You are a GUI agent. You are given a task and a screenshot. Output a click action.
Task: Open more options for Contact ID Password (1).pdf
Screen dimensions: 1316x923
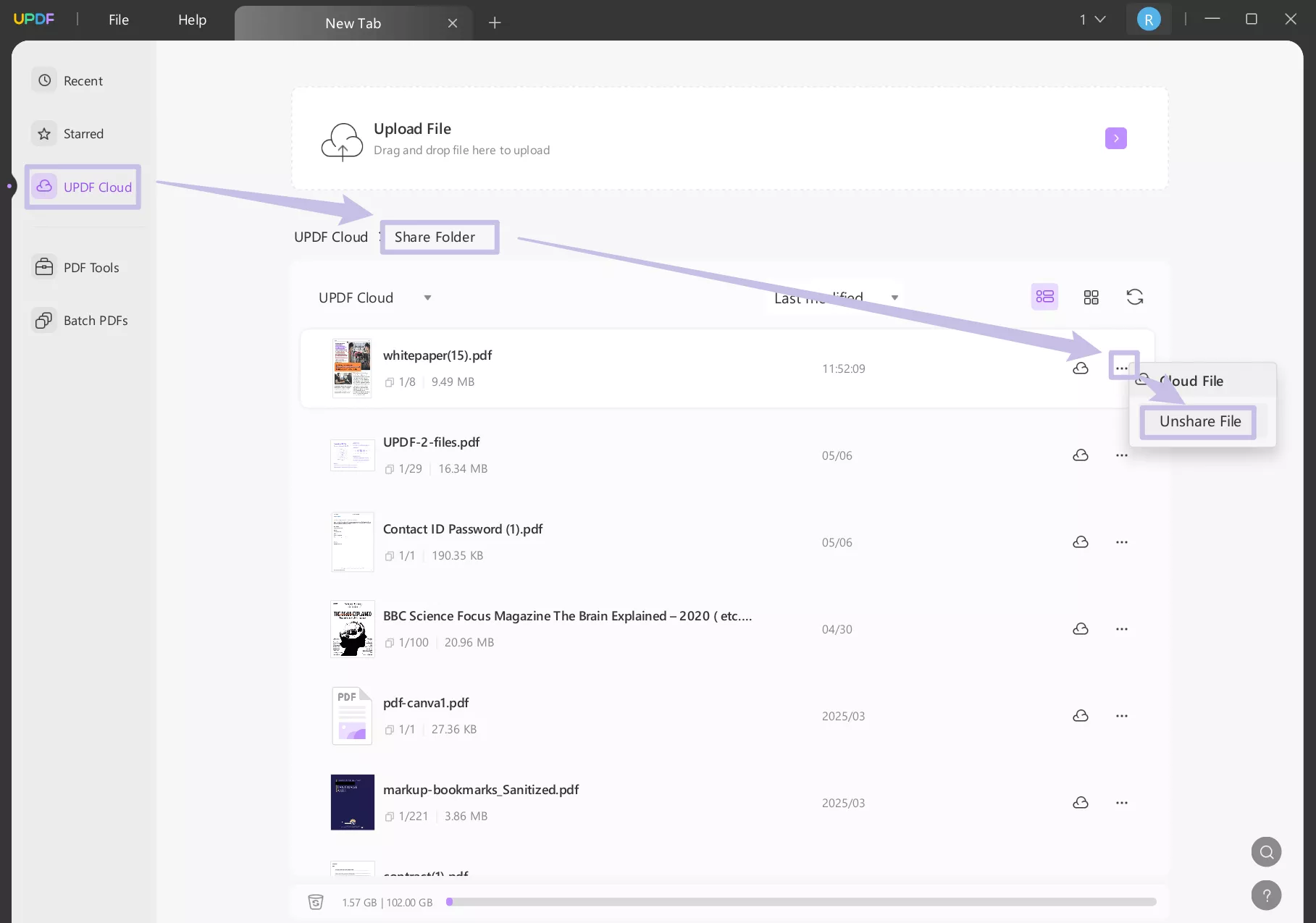[x=1122, y=542]
